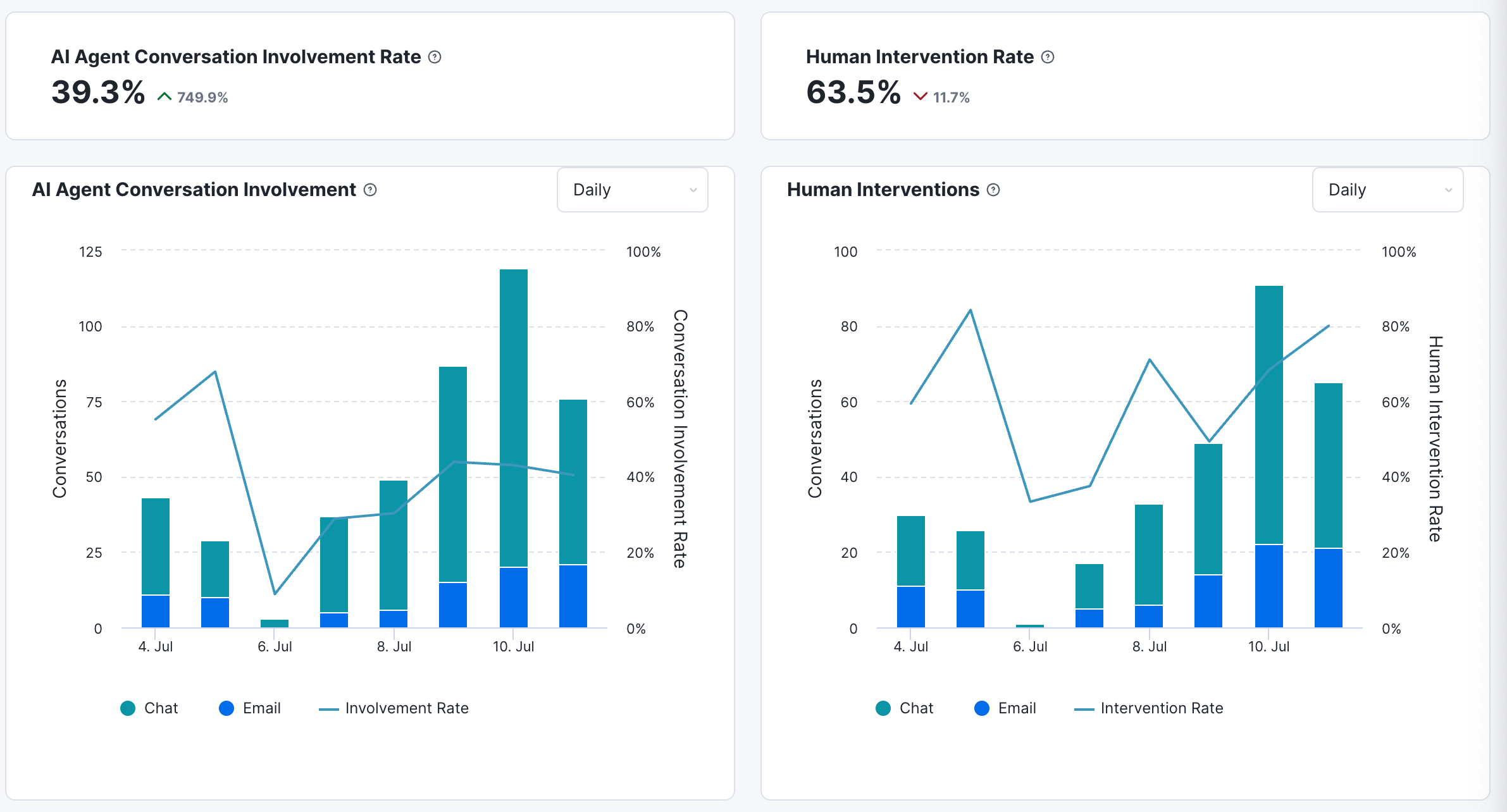Open info icon next to AI Agent Conversation Involvement chart title
The height and width of the screenshot is (812, 1507).
click(370, 190)
